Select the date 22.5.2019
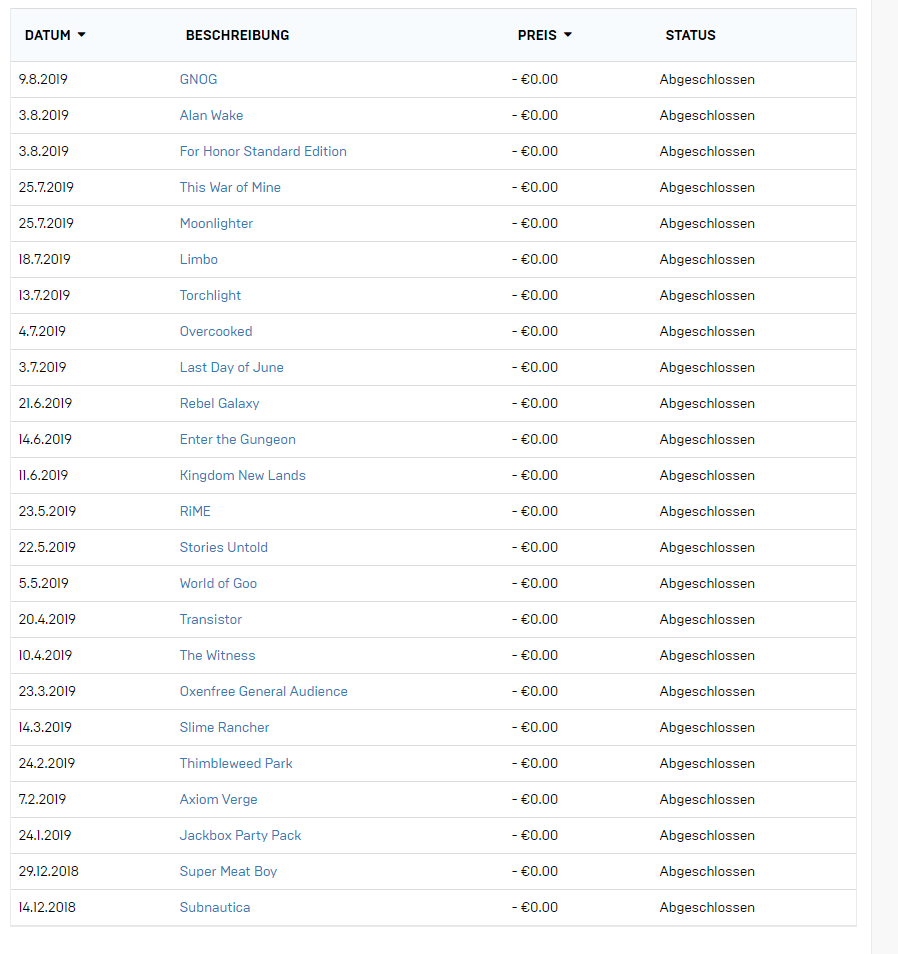Screen dimensions: 898x954 [47, 547]
